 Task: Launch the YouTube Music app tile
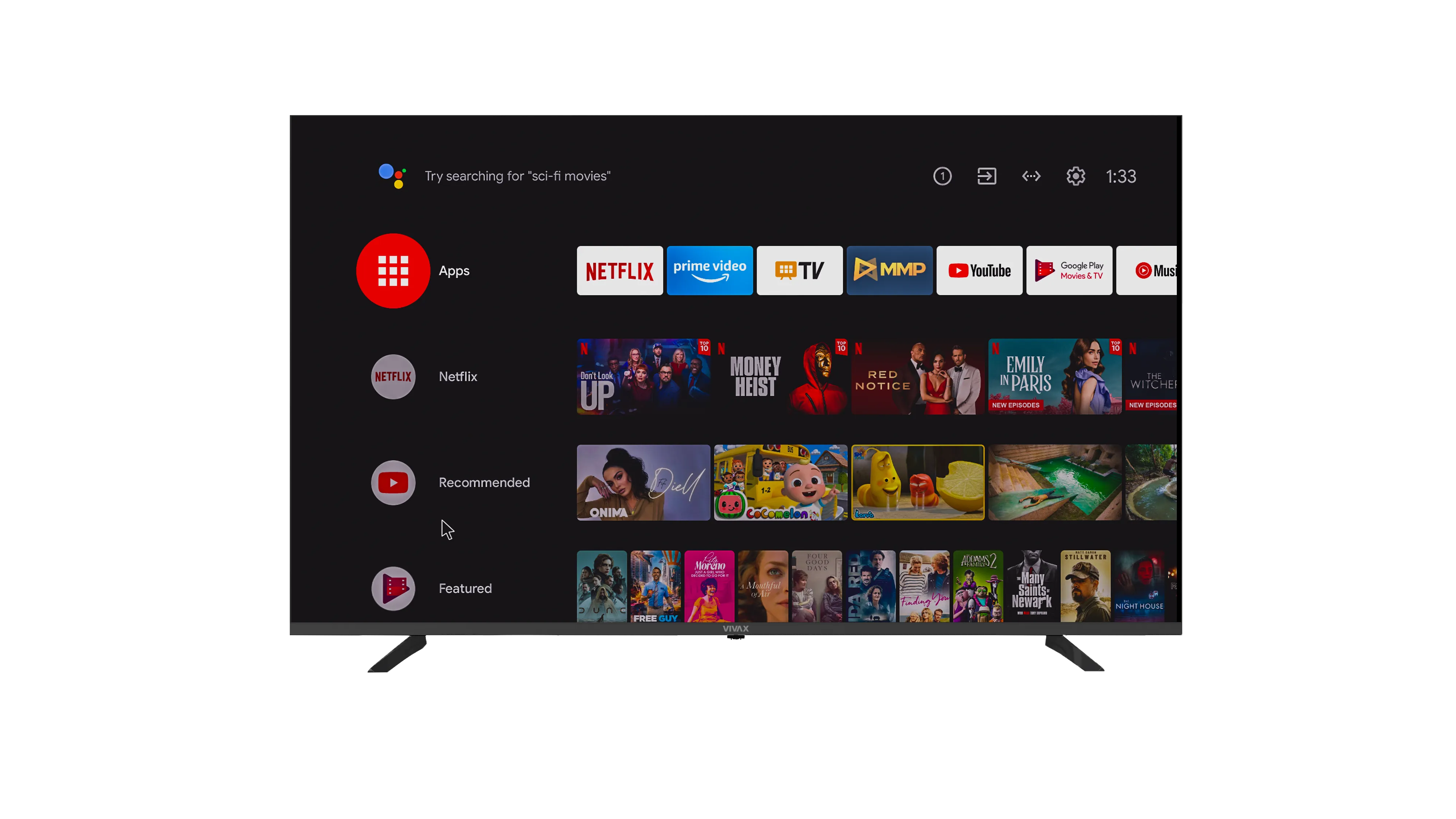[1146, 271]
